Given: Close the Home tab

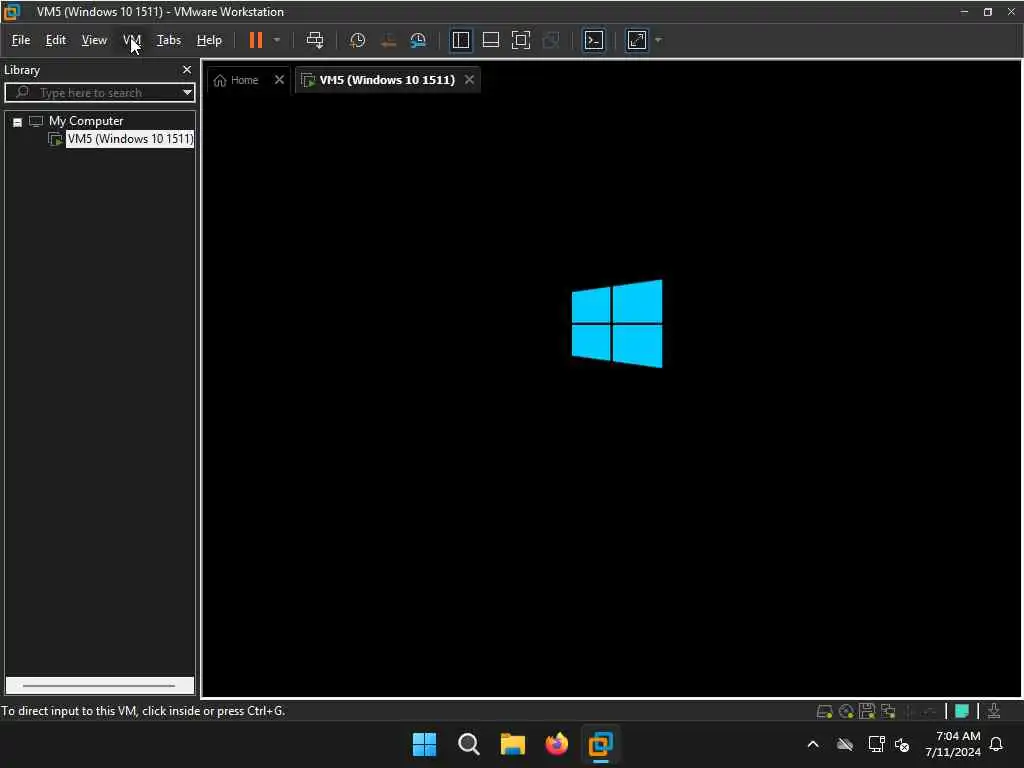Looking at the screenshot, I should 280,80.
